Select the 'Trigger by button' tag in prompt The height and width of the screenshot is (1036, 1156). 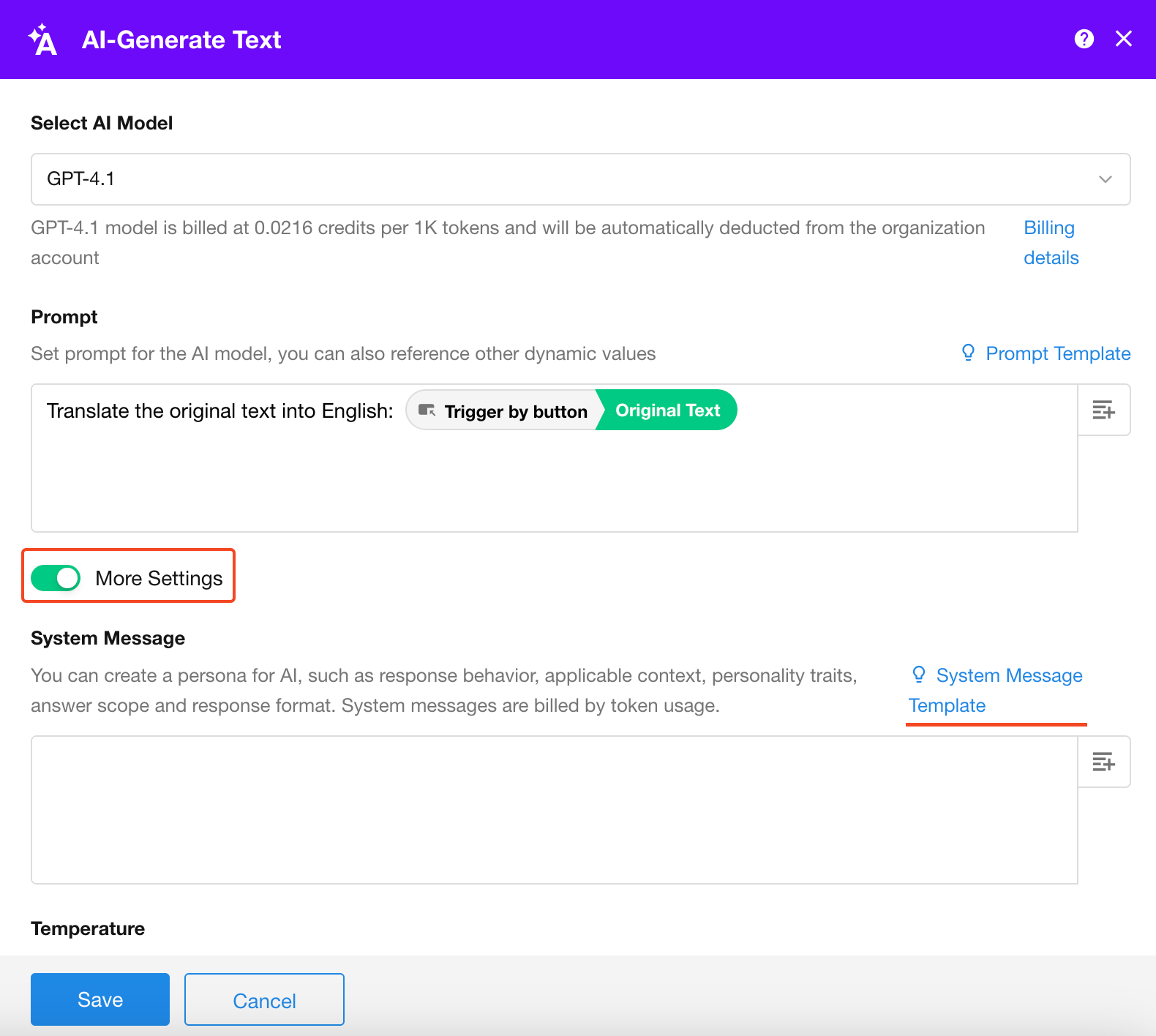(515, 411)
